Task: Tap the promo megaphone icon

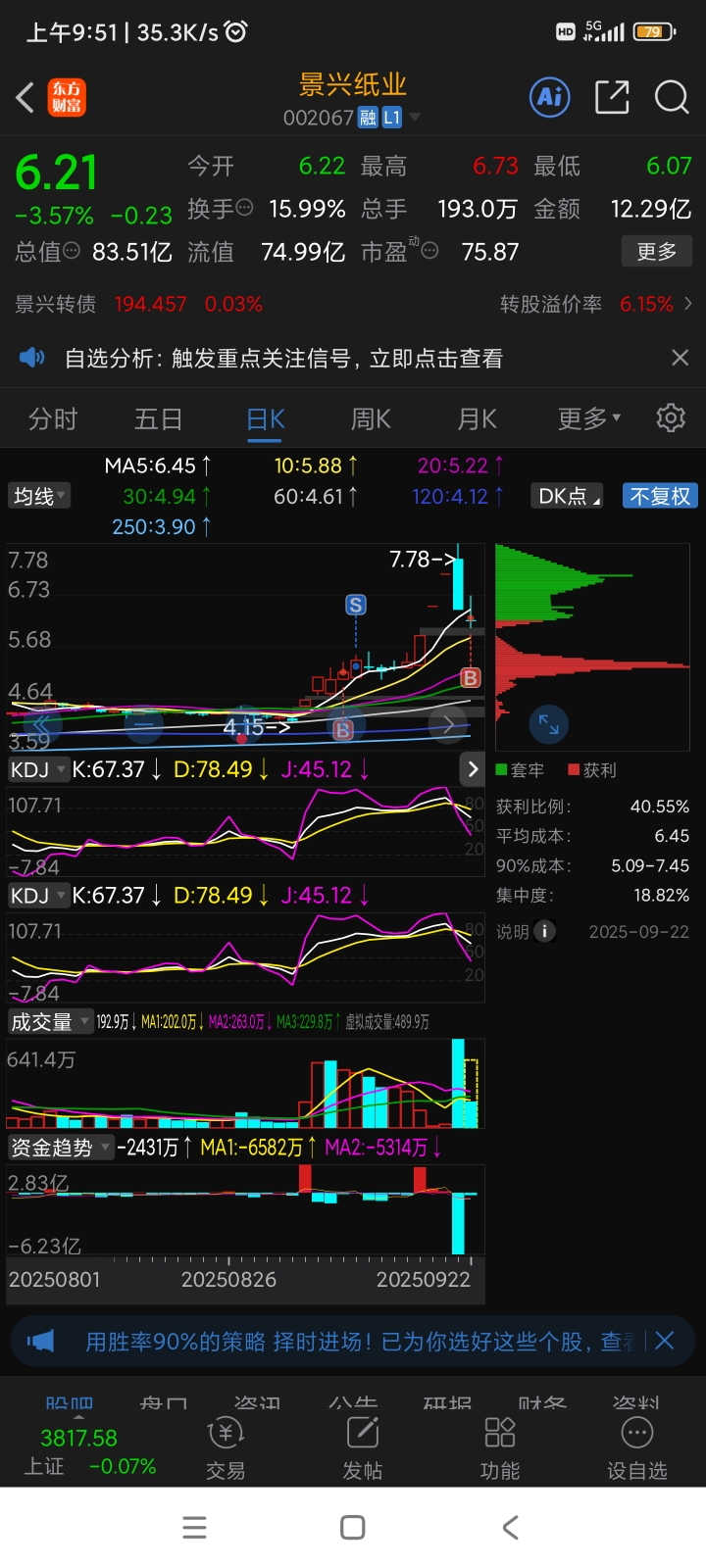Action: point(41,1341)
